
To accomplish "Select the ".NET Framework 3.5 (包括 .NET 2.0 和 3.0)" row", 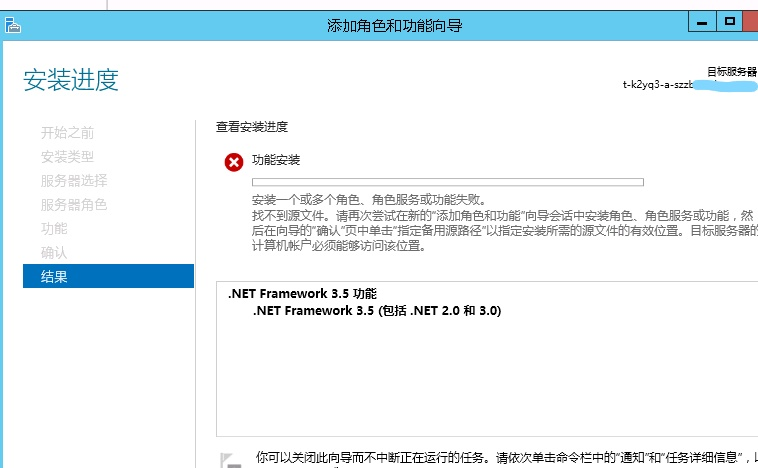I will pyautogui.click(x=377, y=311).
